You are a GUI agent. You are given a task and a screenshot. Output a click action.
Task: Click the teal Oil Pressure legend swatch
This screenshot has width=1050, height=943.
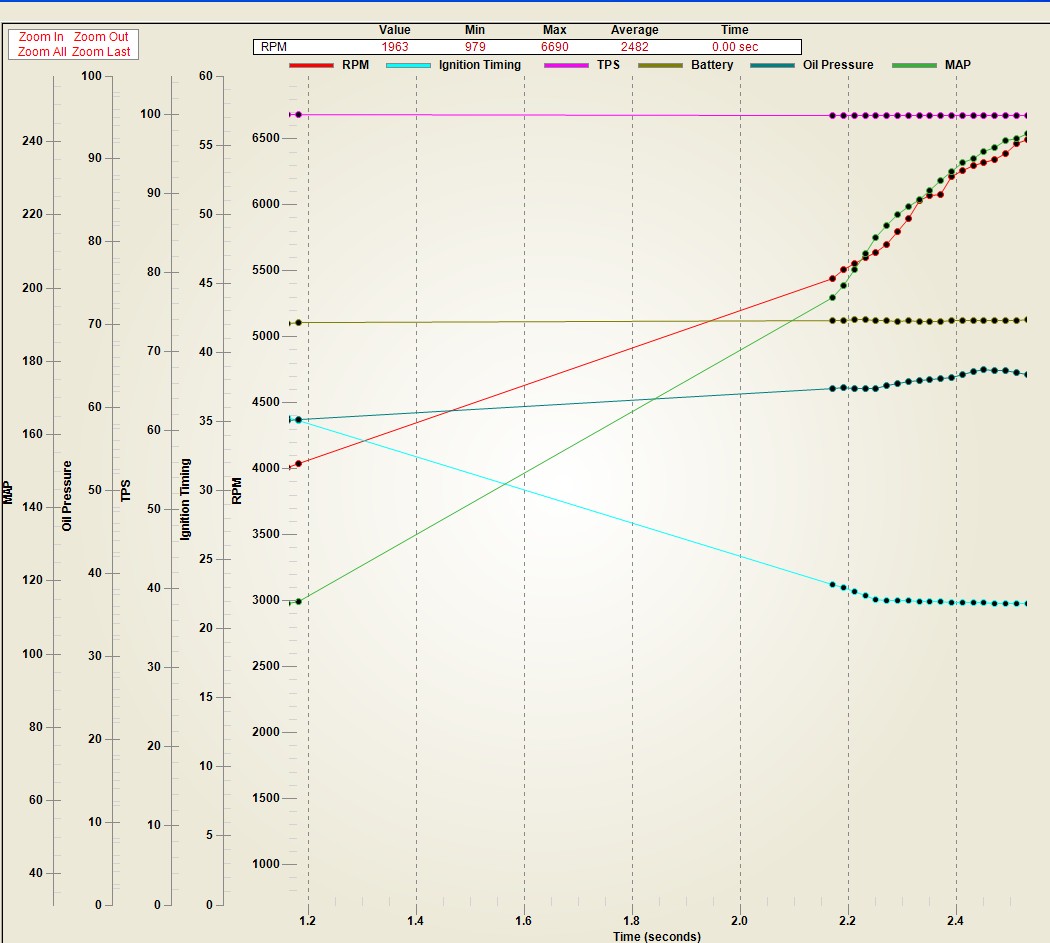click(x=773, y=65)
